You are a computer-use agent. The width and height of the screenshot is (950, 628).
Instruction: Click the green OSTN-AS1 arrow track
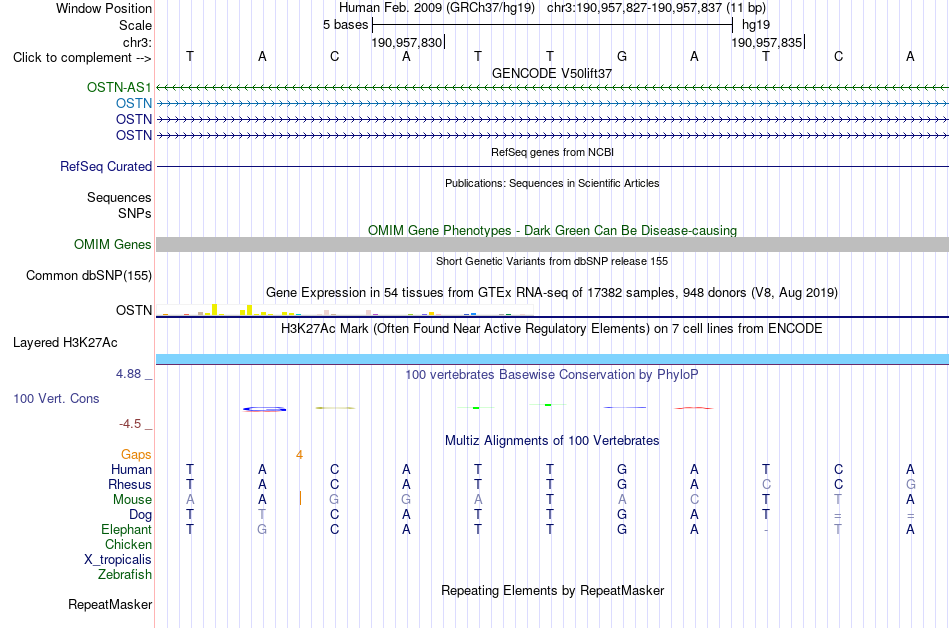[552, 88]
